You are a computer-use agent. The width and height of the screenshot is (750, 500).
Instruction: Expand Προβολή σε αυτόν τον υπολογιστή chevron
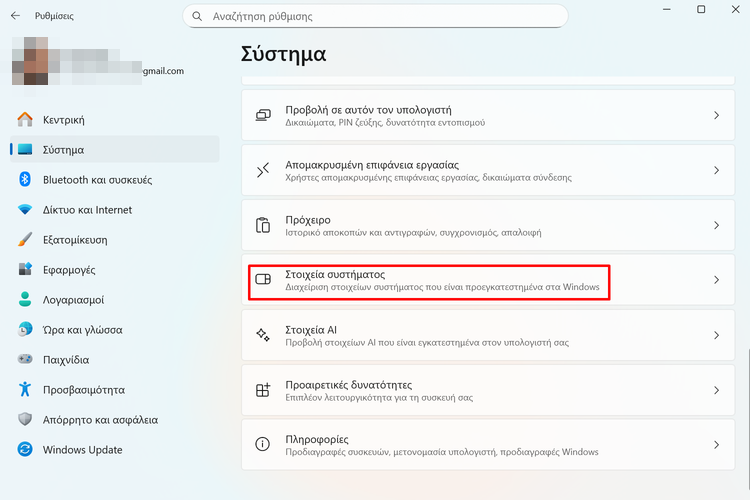(x=716, y=116)
